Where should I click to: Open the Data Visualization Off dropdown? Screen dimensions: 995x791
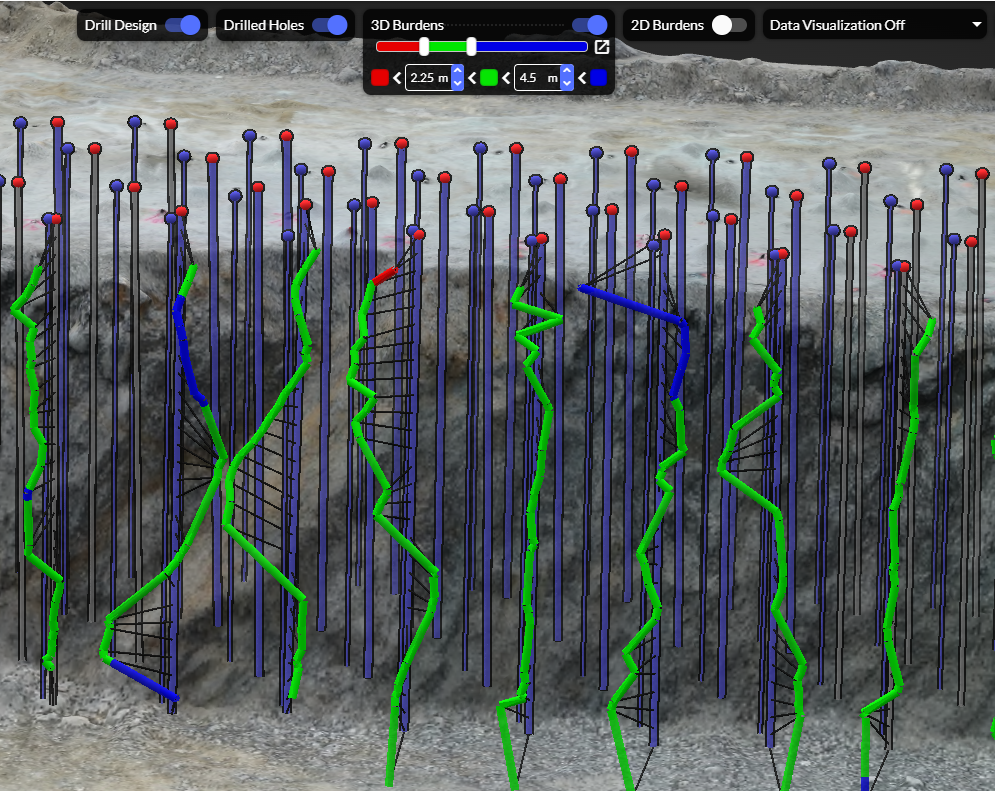tap(875, 25)
